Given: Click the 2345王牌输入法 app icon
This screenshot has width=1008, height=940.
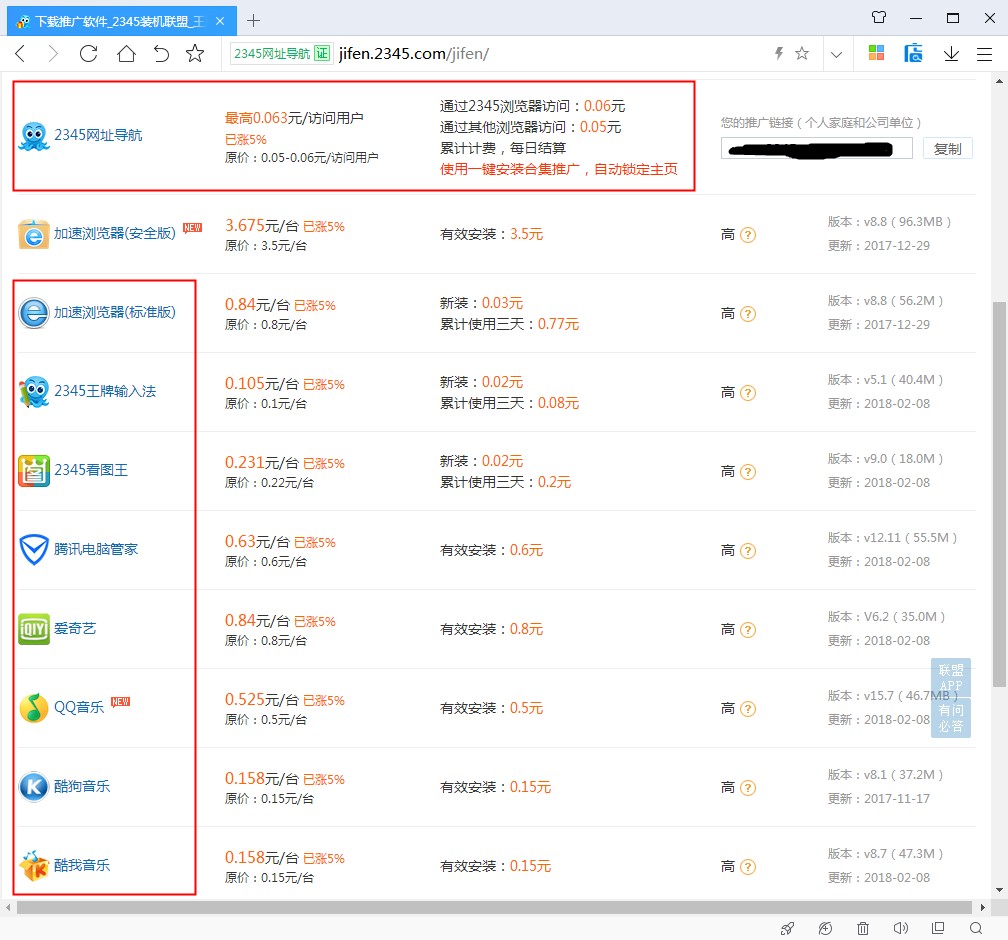Looking at the screenshot, I should (33, 392).
